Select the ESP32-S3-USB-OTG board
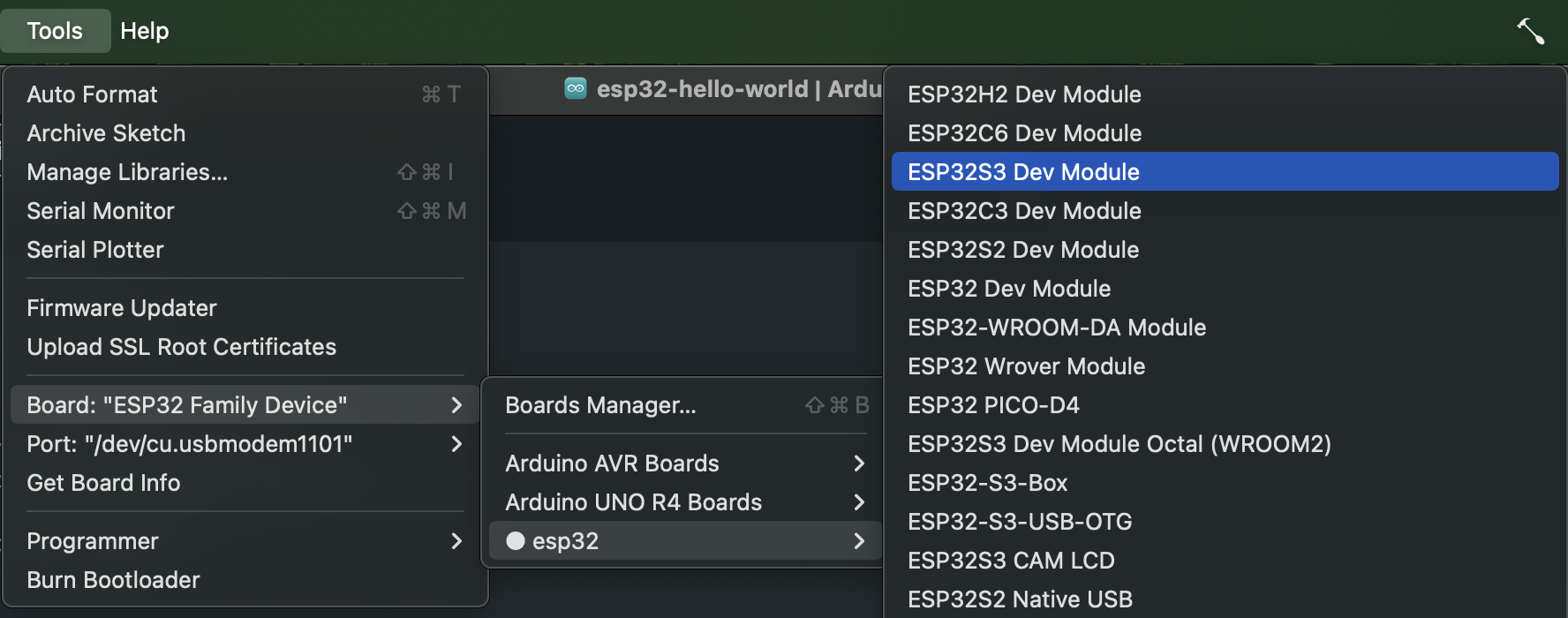 click(1225, 522)
